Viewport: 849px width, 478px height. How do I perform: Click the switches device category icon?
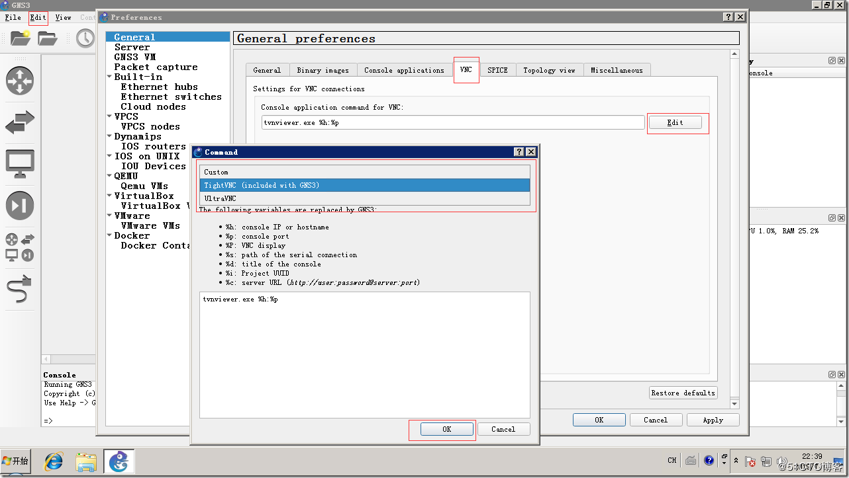(x=20, y=122)
